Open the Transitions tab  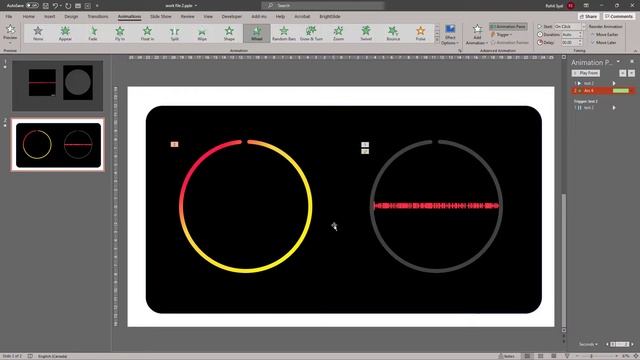98,16
